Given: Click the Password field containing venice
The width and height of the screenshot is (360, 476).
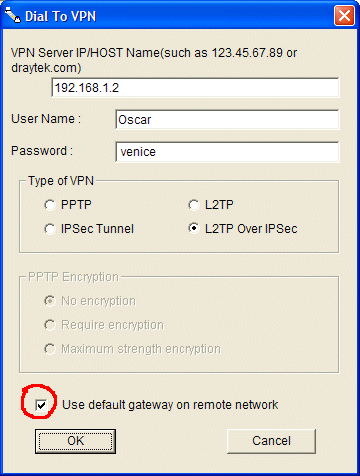Looking at the screenshot, I should pos(227,152).
